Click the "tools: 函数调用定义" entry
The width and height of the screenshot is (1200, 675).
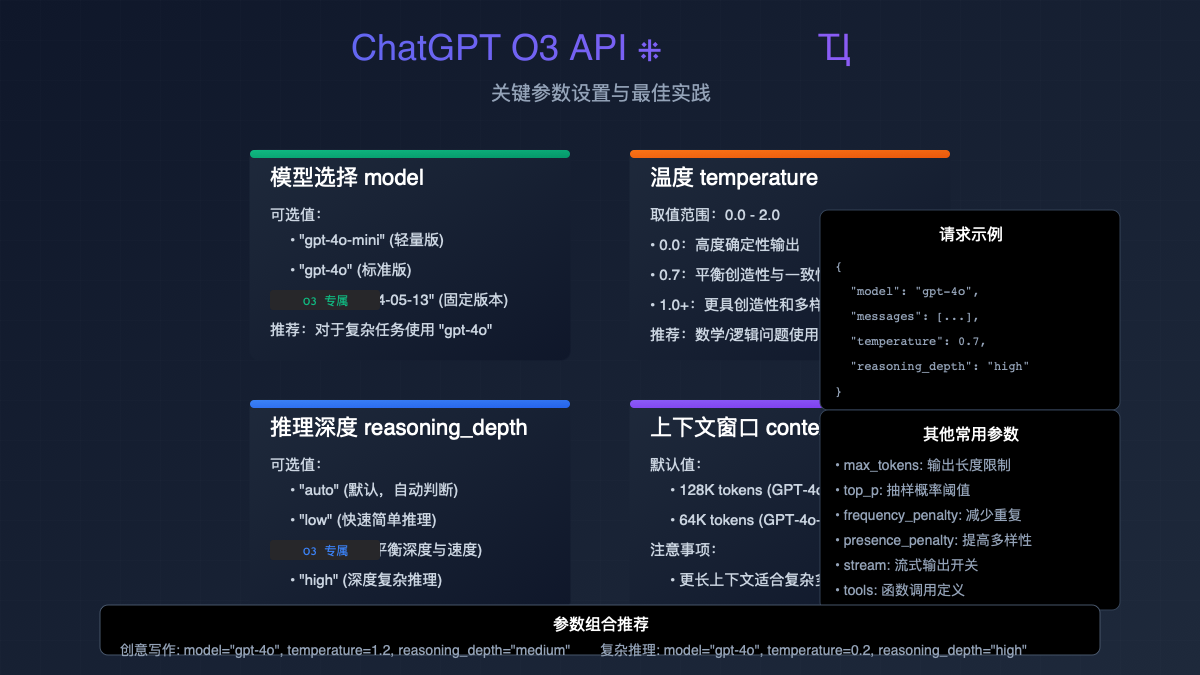(x=899, y=590)
